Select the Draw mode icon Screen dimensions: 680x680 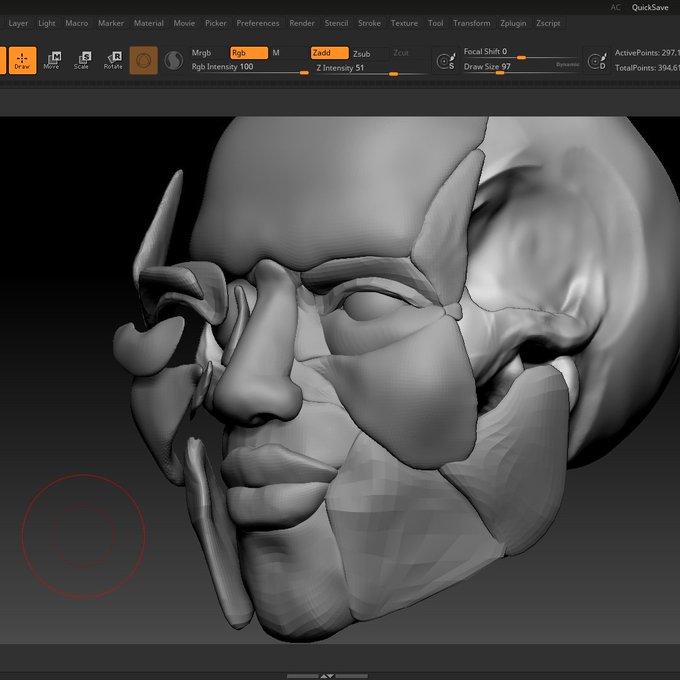(22, 60)
